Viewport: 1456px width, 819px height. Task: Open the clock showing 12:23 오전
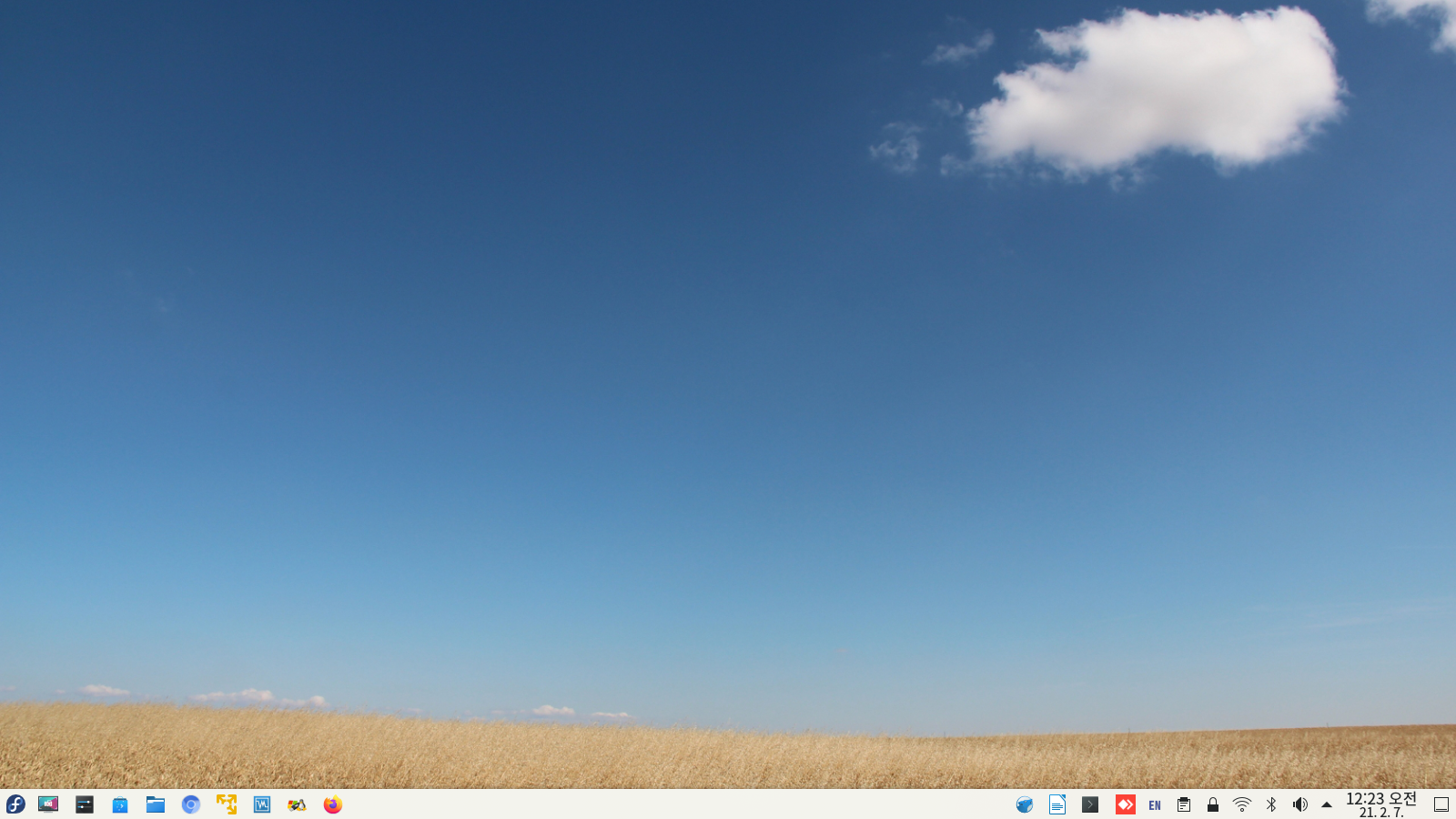pyautogui.click(x=1381, y=804)
